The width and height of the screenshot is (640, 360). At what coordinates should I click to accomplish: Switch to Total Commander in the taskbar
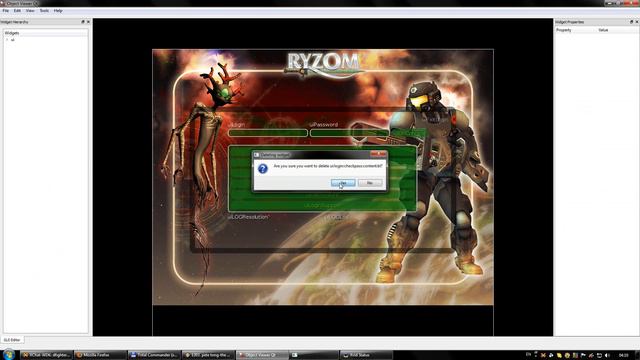pyautogui.click(x=154, y=355)
